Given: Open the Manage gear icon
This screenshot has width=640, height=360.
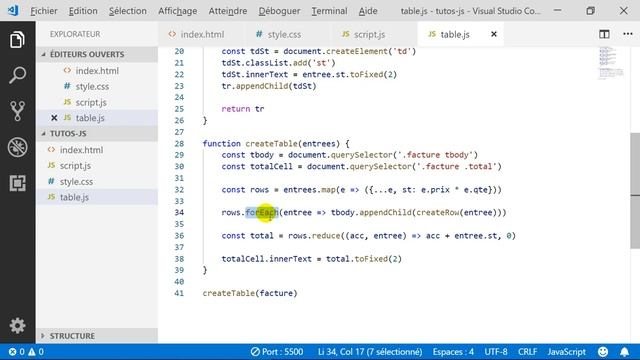Looking at the screenshot, I should pos(17,325).
